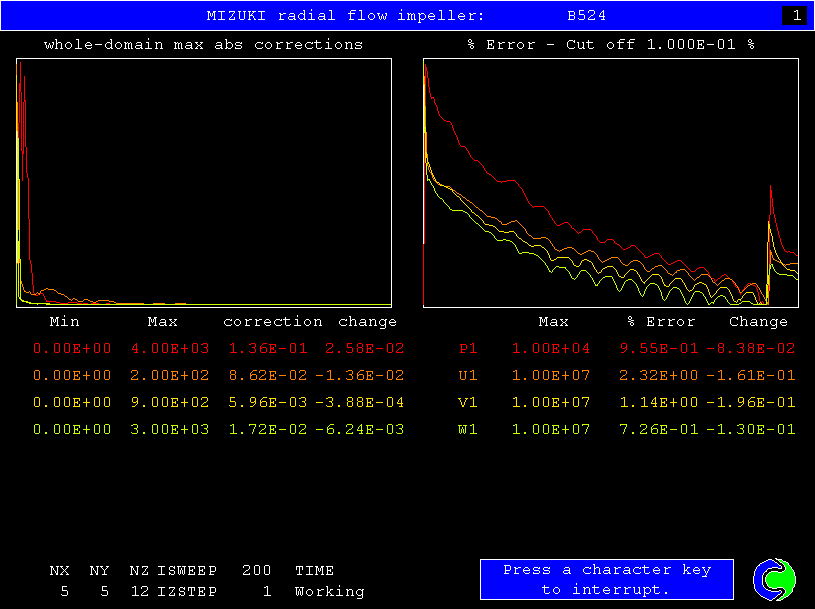This screenshot has width=815, height=609.
Task: Select the P1 error value 9.55E-01
Action: [659, 348]
